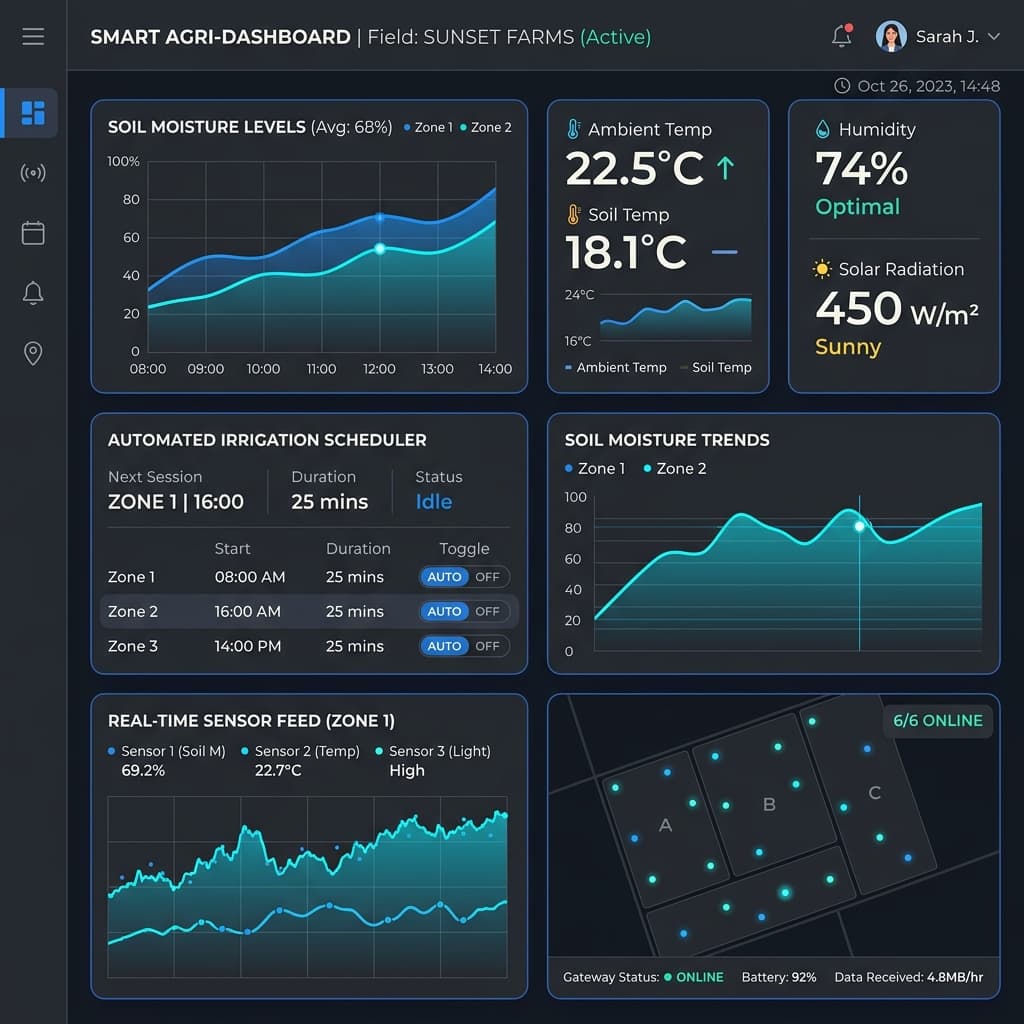This screenshot has width=1024, height=1024.
Task: Click the soil temperature steady dash indicator
Action: (x=724, y=251)
